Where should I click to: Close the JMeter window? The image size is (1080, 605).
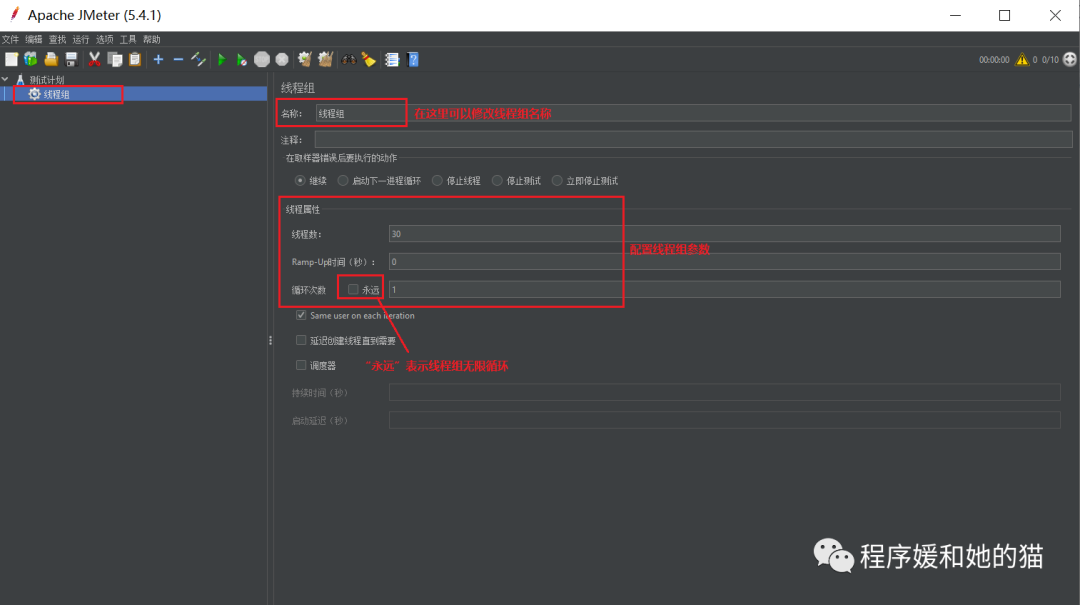pos(1055,15)
